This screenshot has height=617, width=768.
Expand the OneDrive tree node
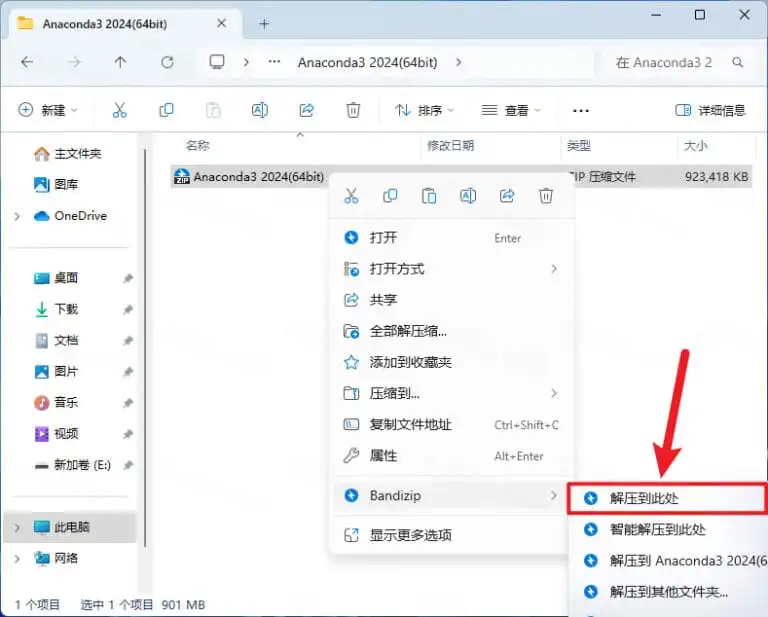pyautogui.click(x=17, y=216)
